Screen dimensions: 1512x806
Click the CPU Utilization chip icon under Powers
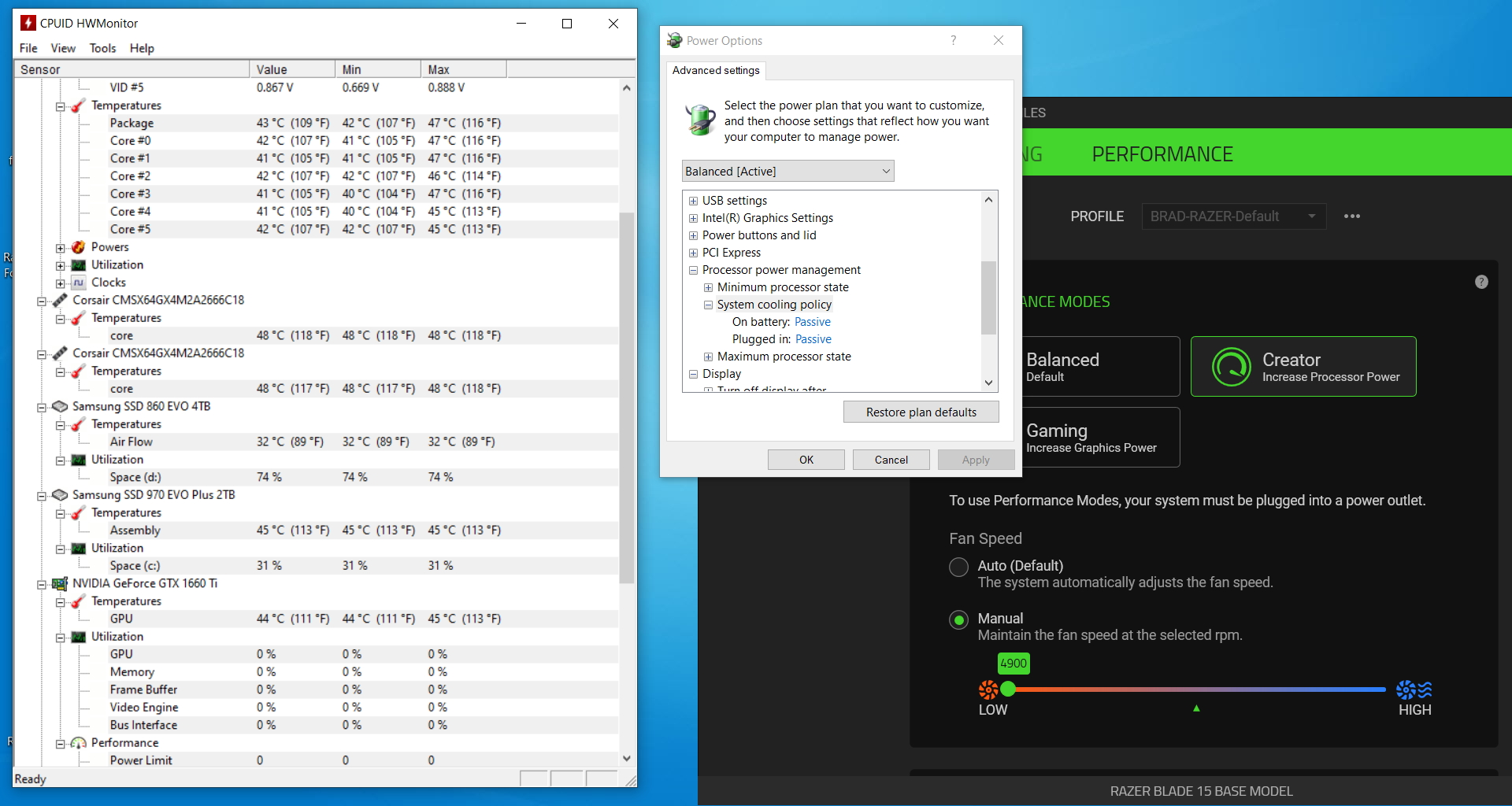(78, 265)
